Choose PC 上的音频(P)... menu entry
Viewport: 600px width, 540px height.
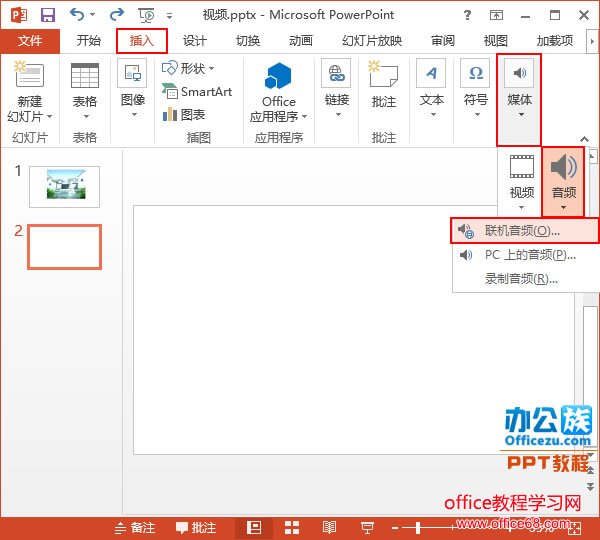pyautogui.click(x=525, y=255)
